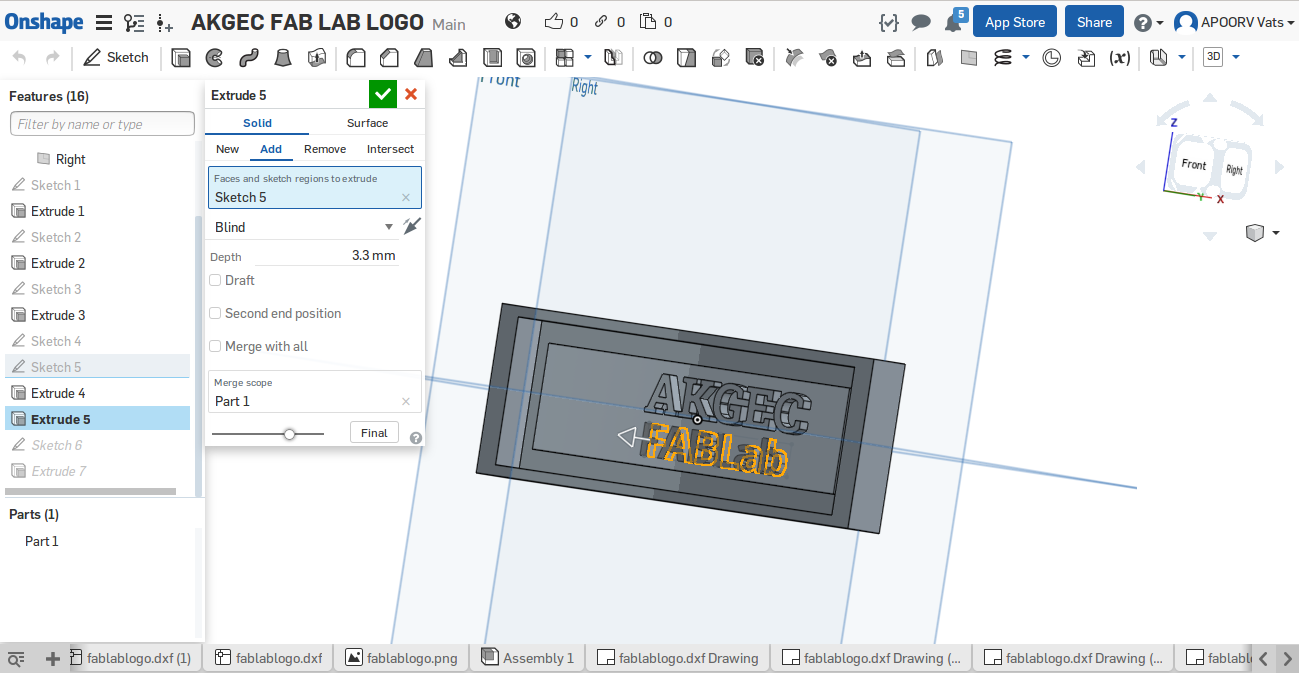Select the Delete part tool
Screen dimensions: 1299x673
pos(754,58)
